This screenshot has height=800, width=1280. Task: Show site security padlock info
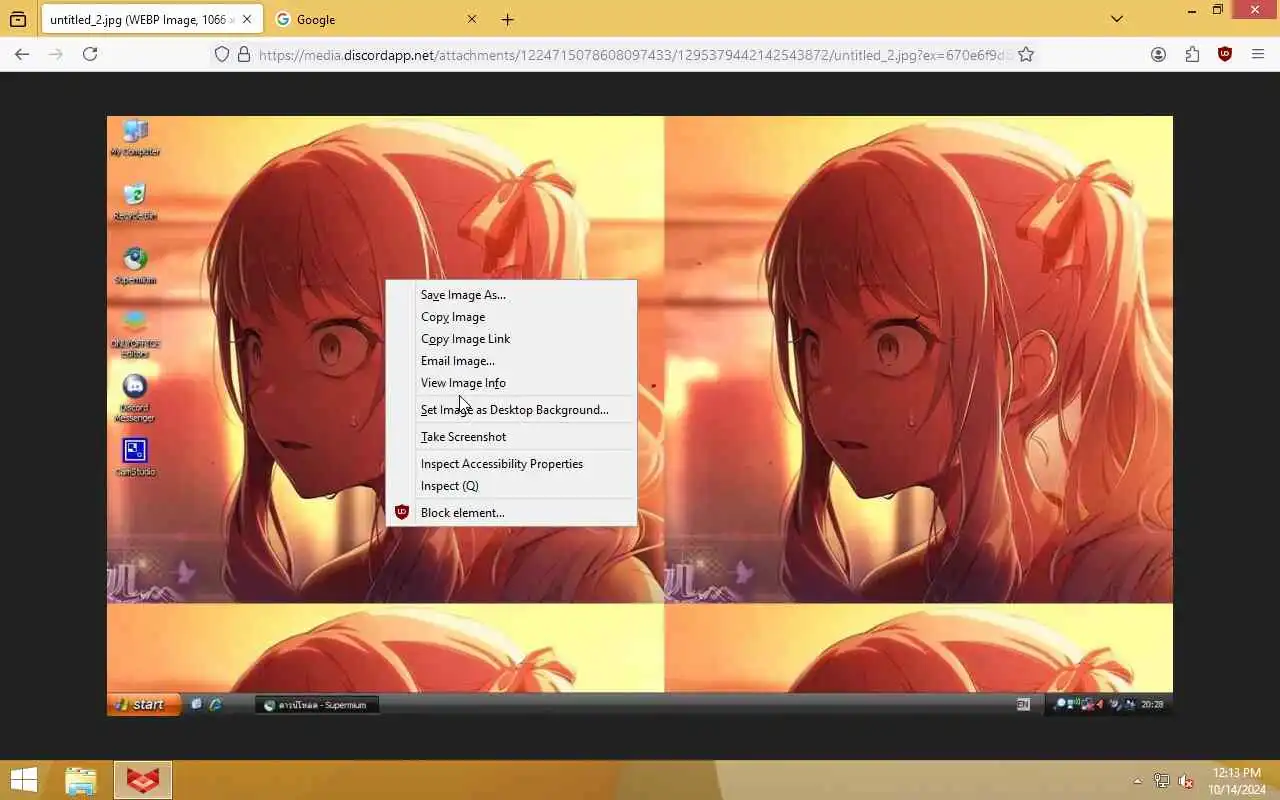click(244, 55)
